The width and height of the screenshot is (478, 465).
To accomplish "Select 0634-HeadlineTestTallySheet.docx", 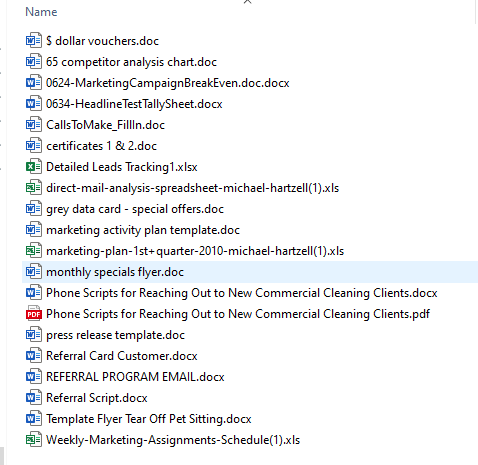I will pos(134,104).
